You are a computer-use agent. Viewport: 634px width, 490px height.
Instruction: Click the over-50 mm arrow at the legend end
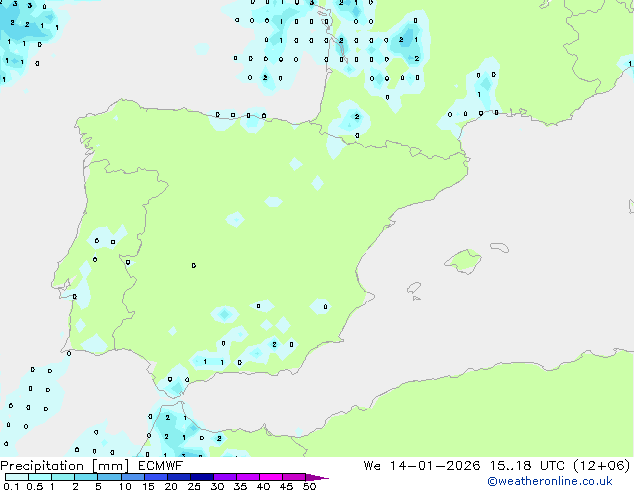[317, 477]
